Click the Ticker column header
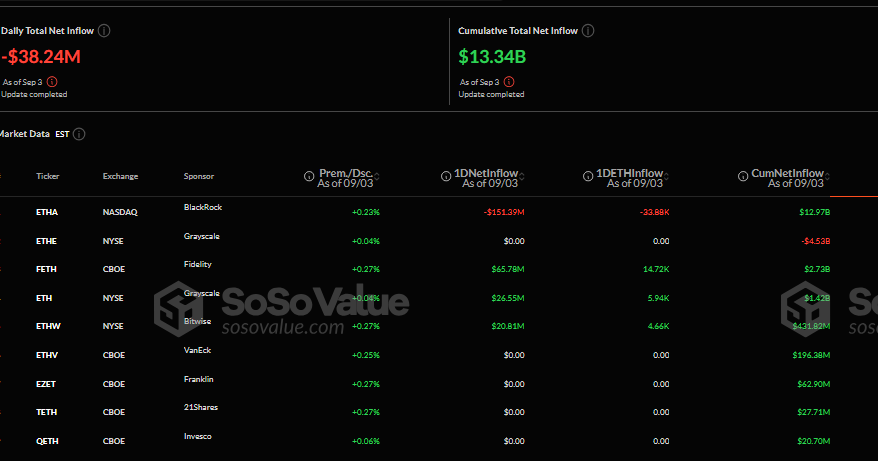This screenshot has width=878, height=461. [48, 177]
